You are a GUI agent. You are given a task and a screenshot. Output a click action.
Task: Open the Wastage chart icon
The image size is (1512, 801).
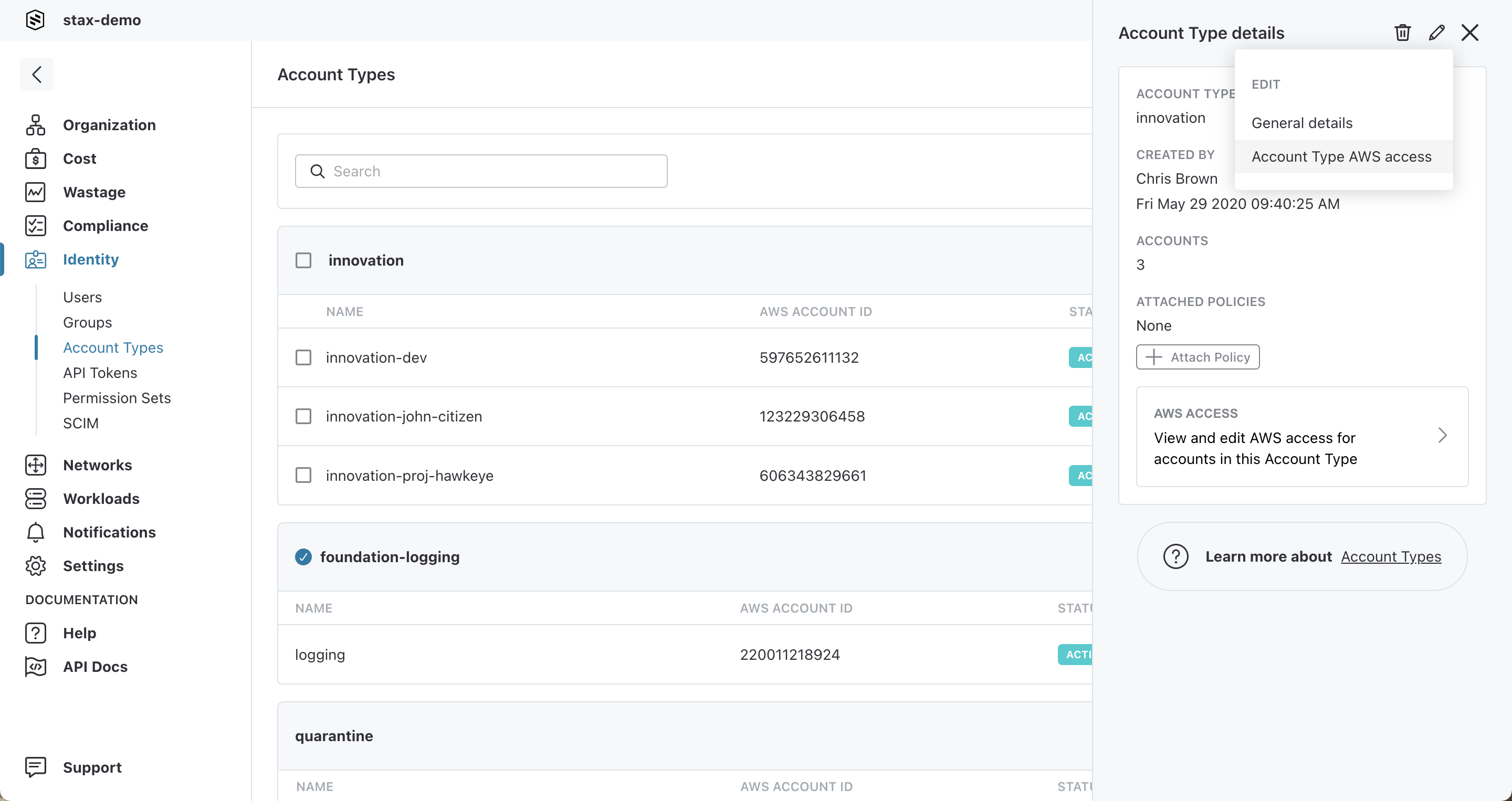[x=35, y=192]
